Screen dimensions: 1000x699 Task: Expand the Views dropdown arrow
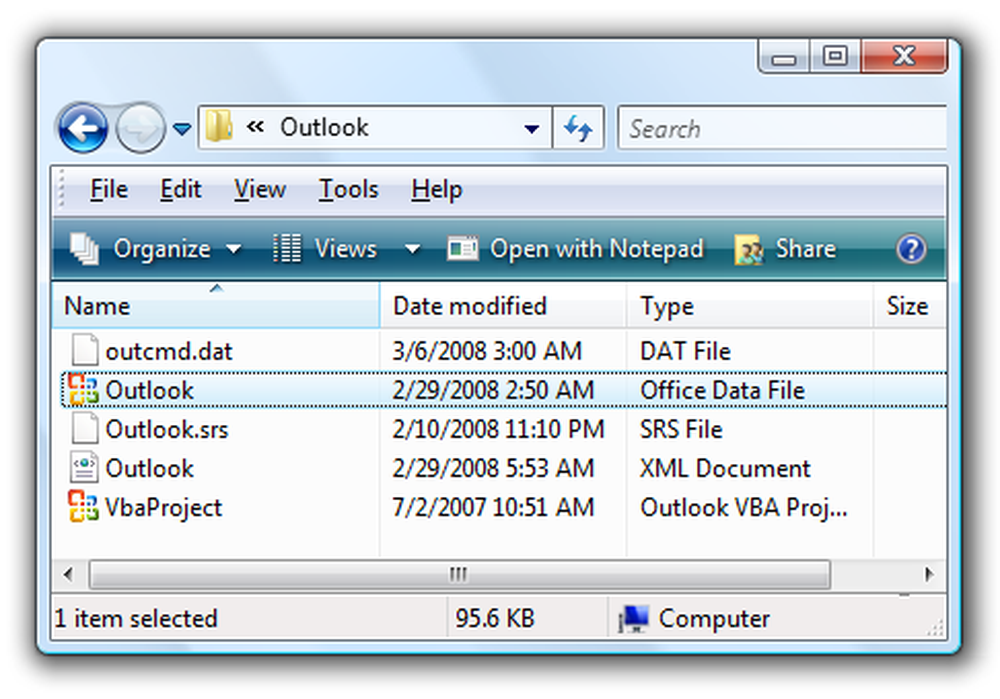click(x=413, y=249)
